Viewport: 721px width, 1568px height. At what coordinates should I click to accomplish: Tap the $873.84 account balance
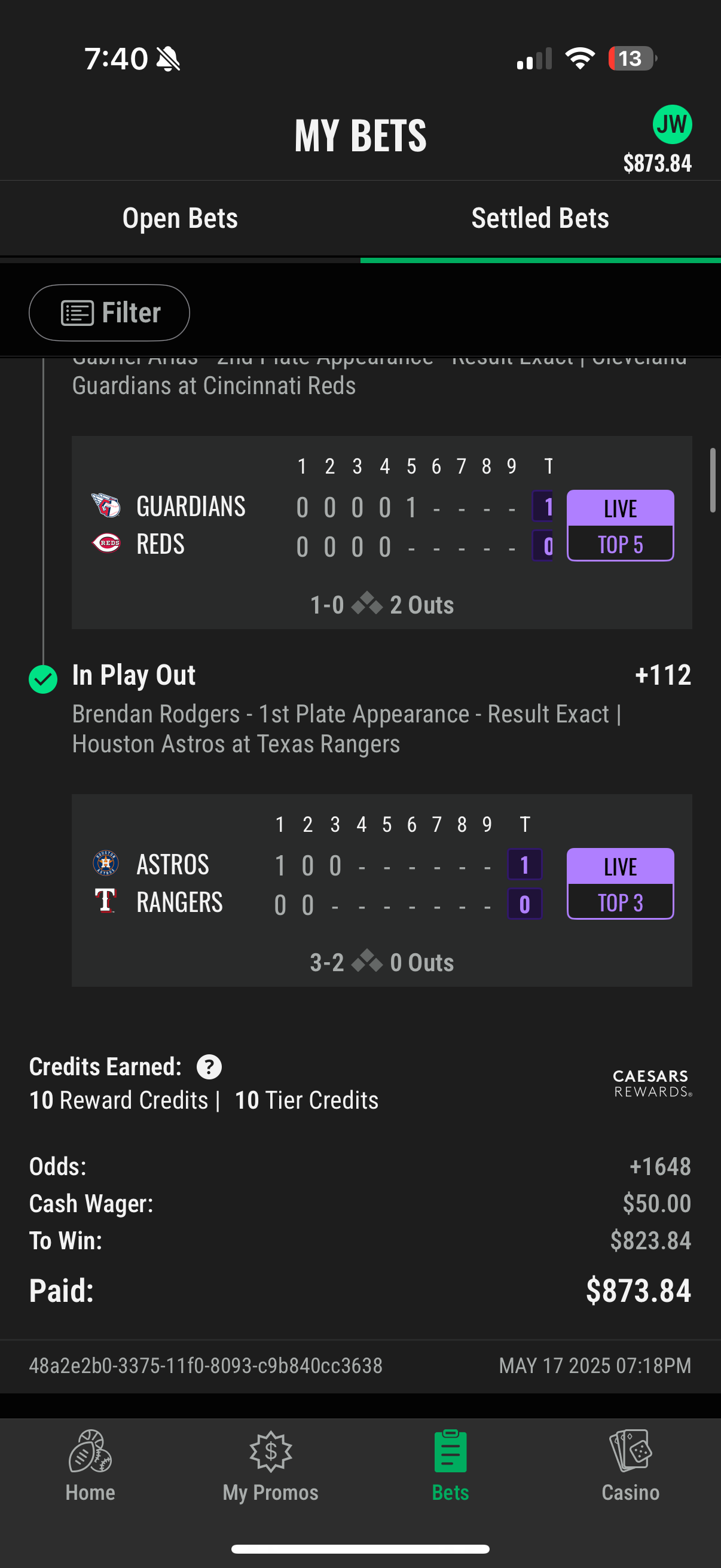pos(657,163)
